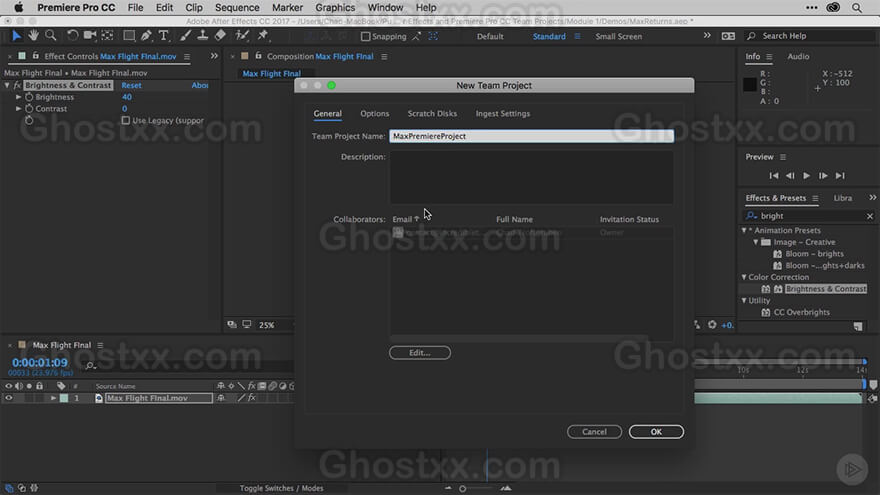880x495 pixels.
Task: Open Info panel menu icon
Action: pos(769,57)
